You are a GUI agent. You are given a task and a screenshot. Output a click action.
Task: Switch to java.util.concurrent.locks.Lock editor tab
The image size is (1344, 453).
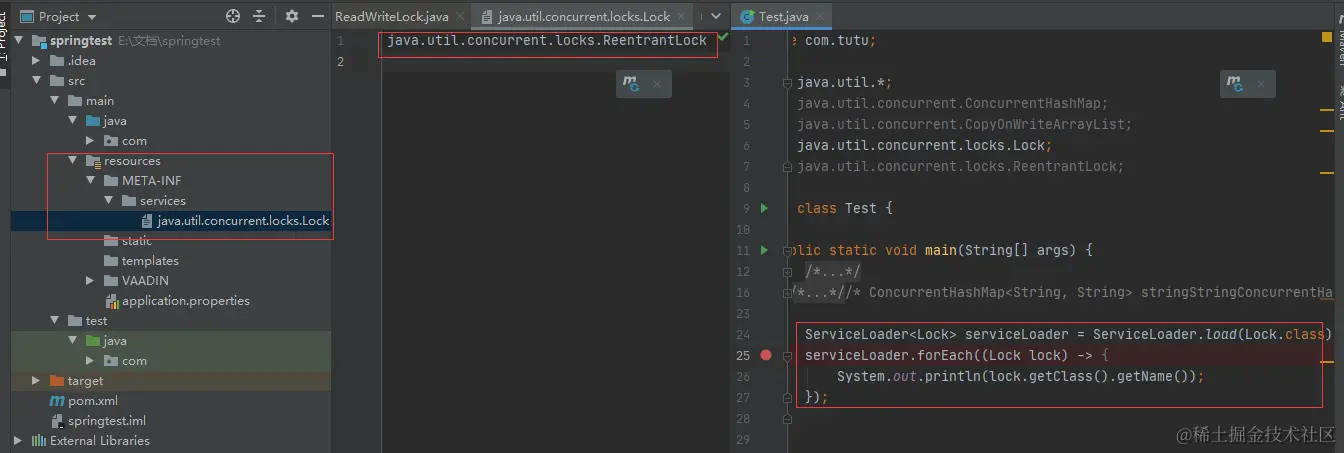[x=584, y=17]
